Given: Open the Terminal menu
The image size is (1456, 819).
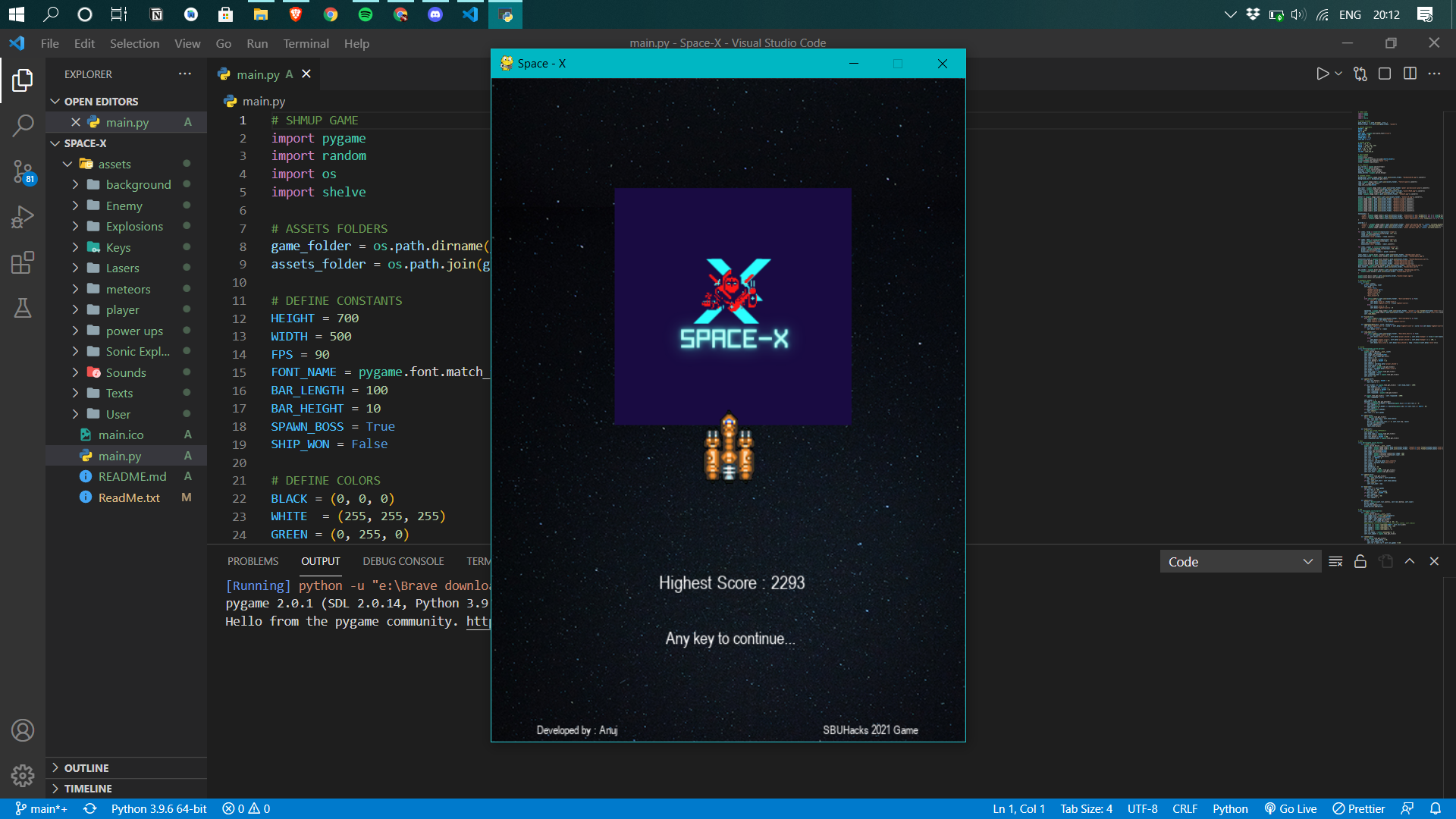Looking at the screenshot, I should pos(306,43).
